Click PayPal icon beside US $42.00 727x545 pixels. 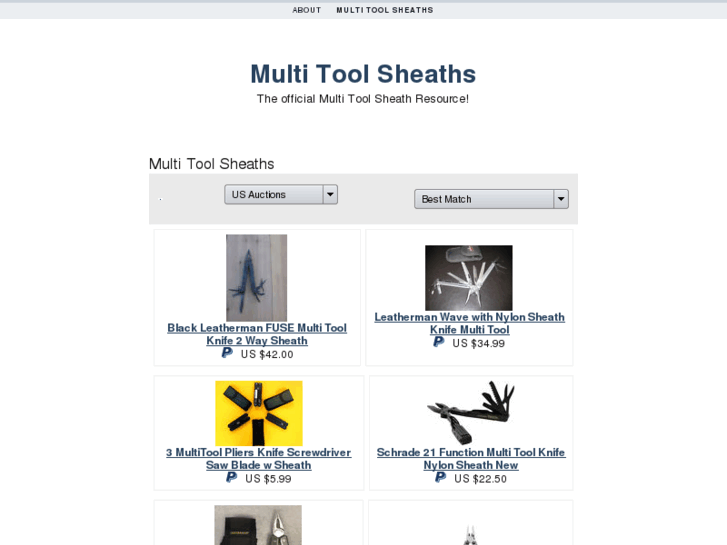tap(227, 353)
